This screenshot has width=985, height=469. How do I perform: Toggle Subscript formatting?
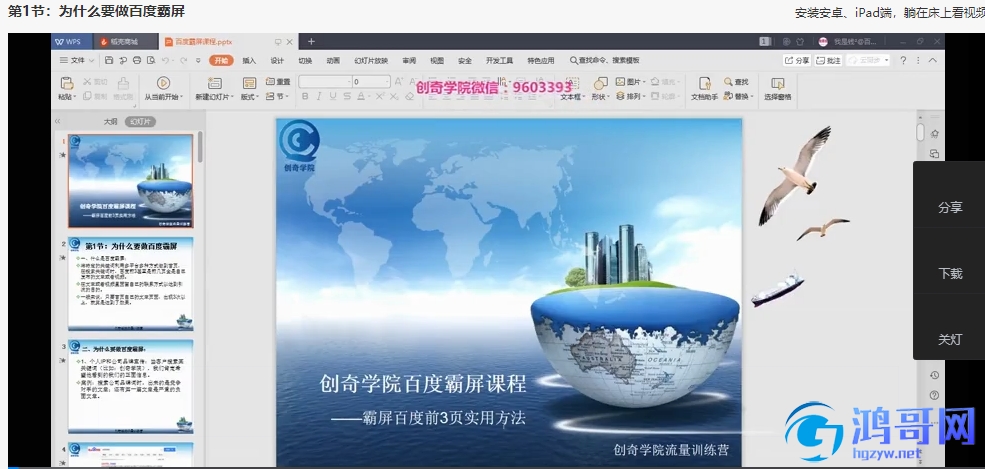pos(394,97)
